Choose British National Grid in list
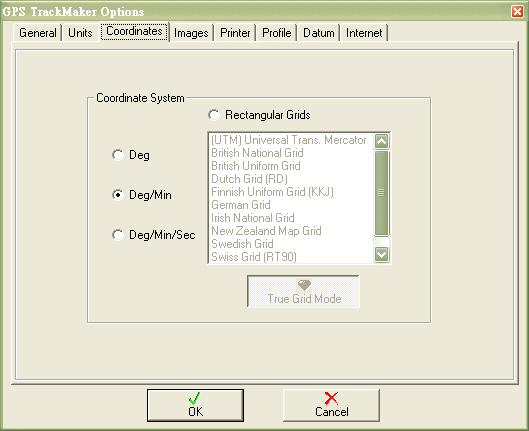This screenshot has width=529, height=431. (257, 153)
